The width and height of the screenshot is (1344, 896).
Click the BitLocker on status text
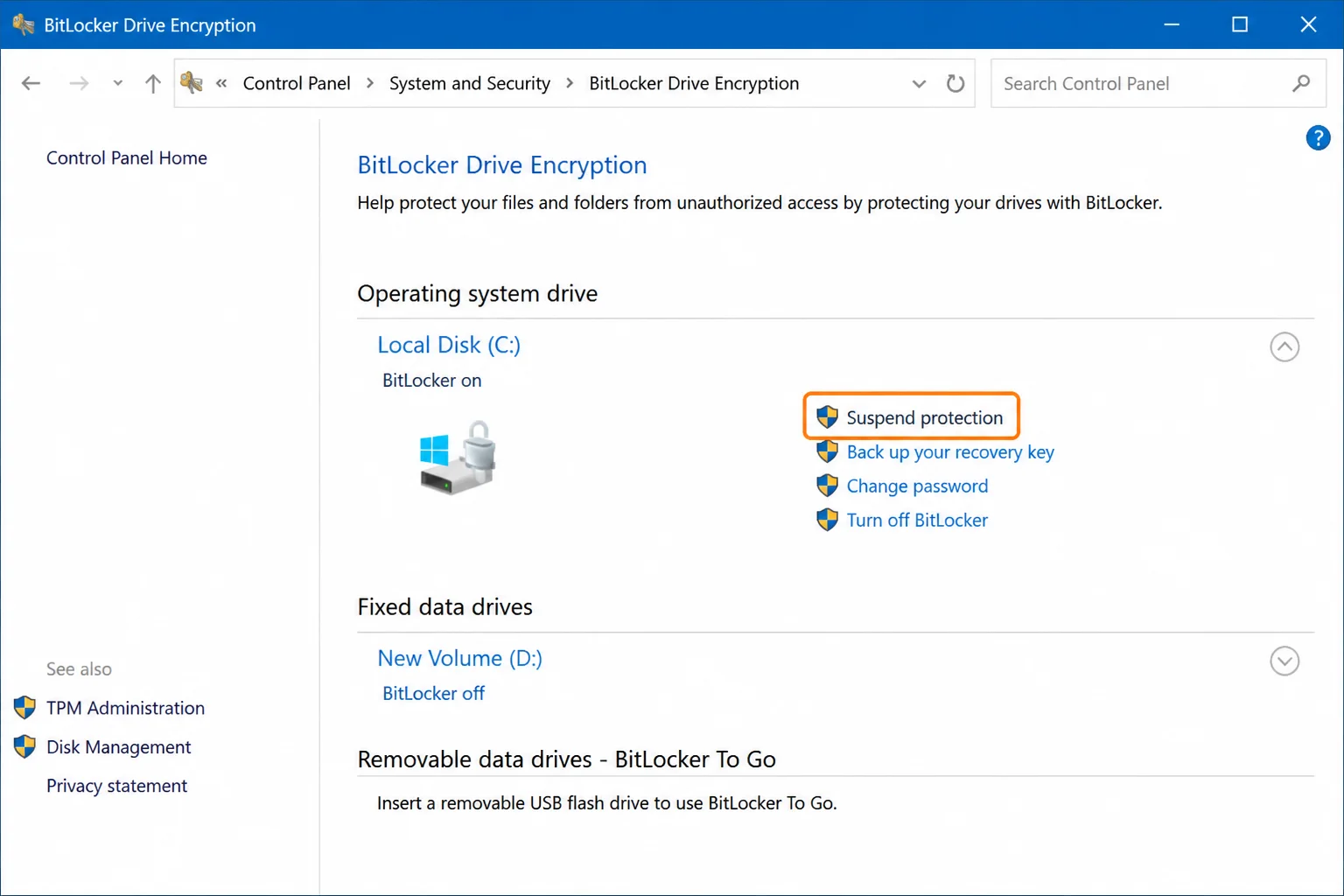pyautogui.click(x=431, y=380)
